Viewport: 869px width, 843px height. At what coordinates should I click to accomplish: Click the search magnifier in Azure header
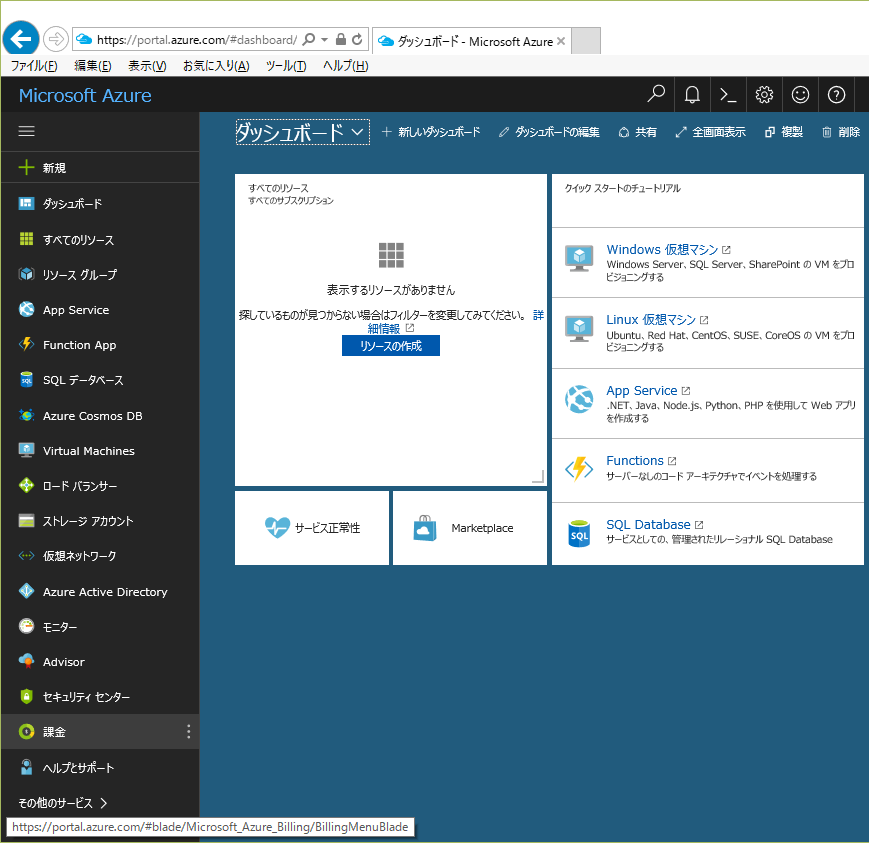point(656,94)
